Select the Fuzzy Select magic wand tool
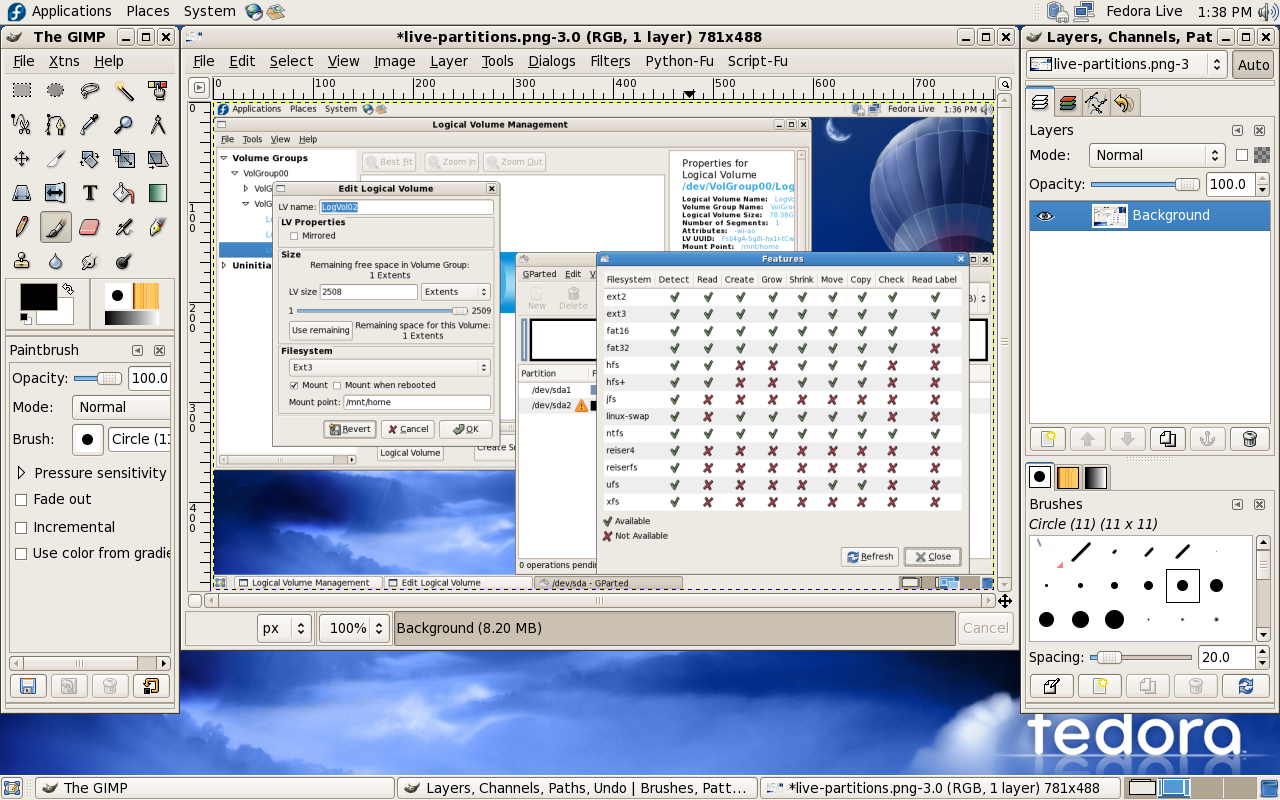1280x800 pixels. 123,91
